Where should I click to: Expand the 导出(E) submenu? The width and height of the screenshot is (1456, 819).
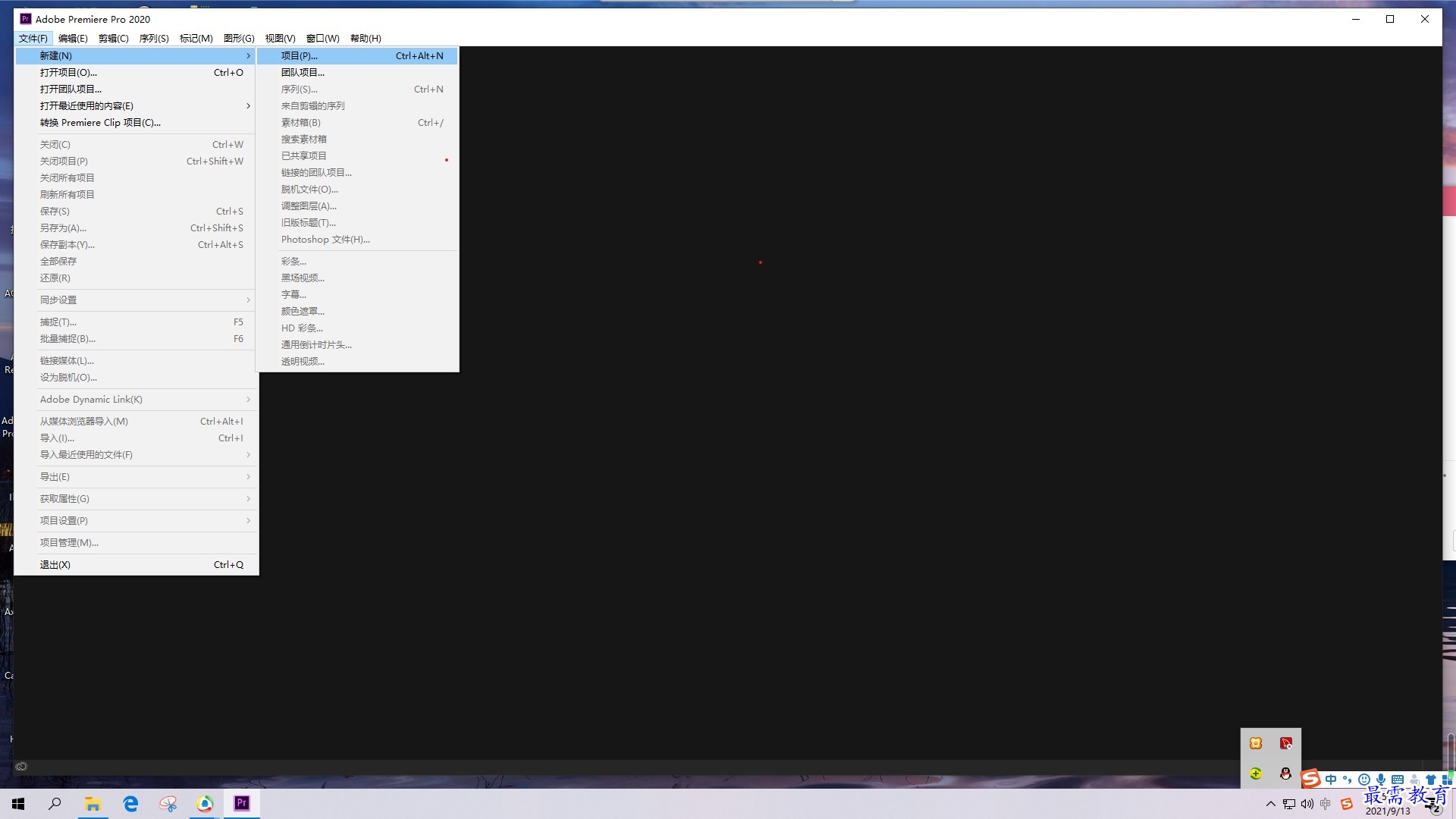tap(137, 477)
